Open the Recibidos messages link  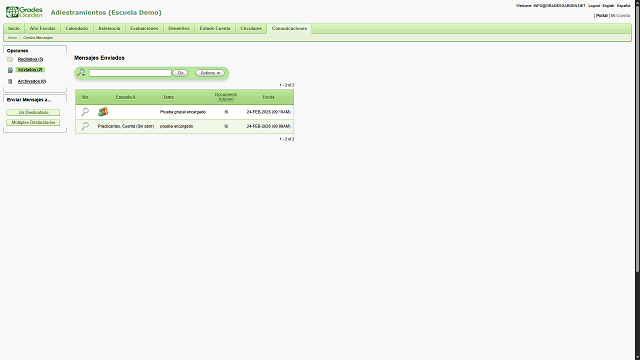tap(31, 59)
